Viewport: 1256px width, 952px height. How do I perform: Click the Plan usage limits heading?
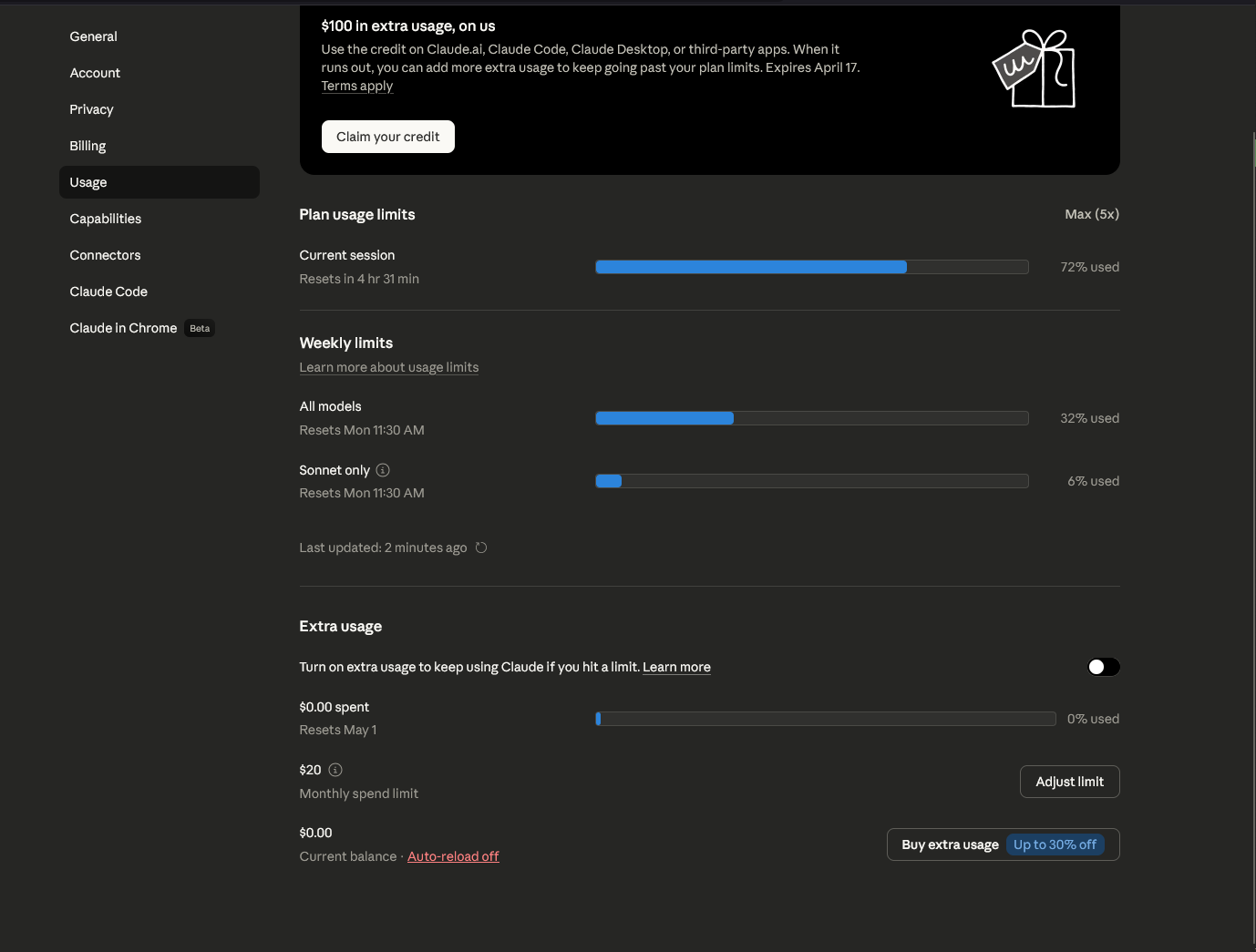pyautogui.click(x=357, y=214)
